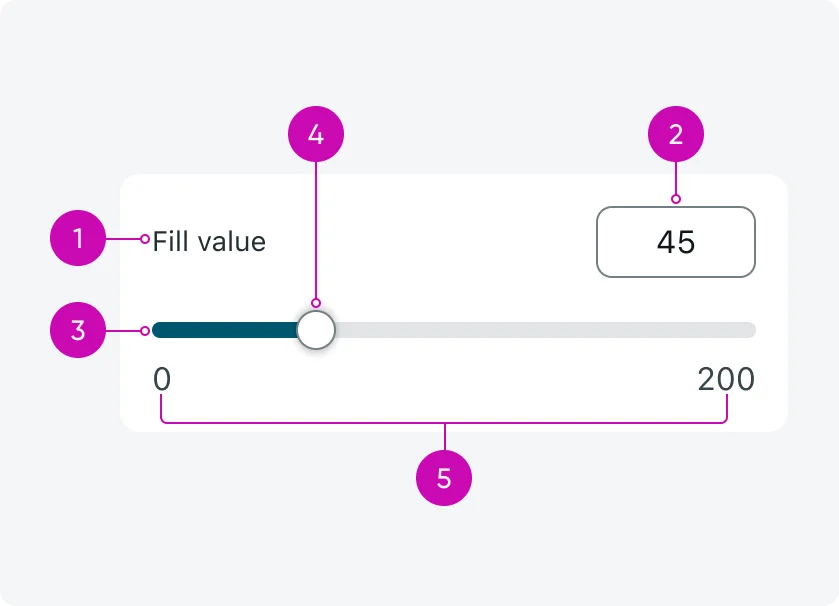This screenshot has width=839, height=606.
Task: Click the badge pointing to the value input
Action: coord(676,133)
